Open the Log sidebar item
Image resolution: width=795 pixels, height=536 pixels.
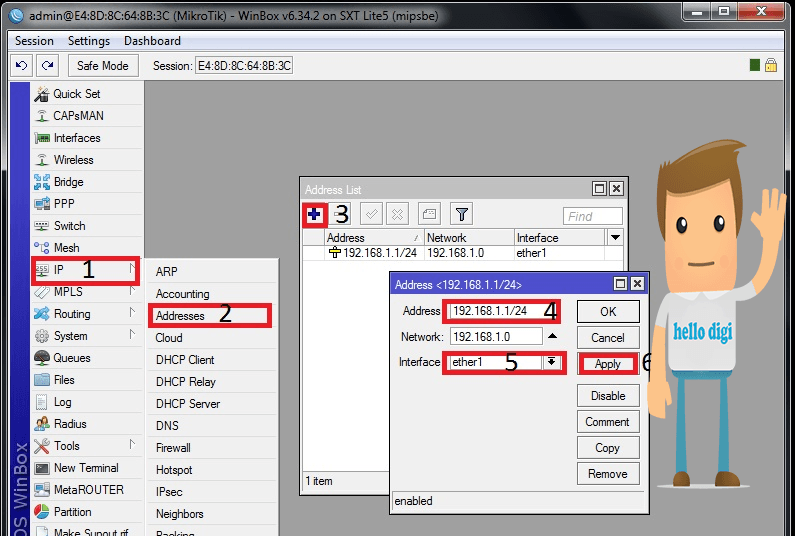point(87,402)
